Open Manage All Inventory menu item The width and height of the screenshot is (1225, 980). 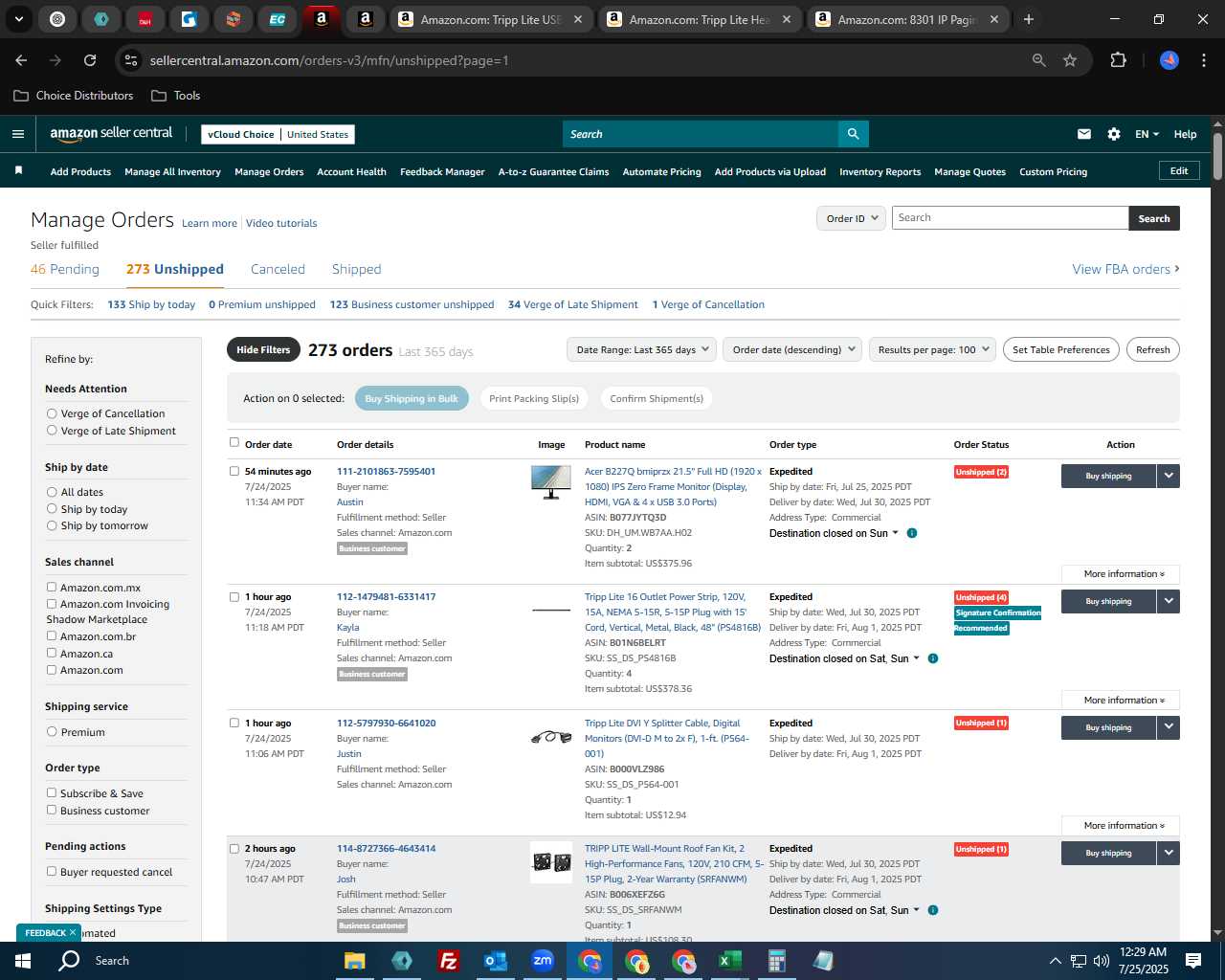click(172, 171)
